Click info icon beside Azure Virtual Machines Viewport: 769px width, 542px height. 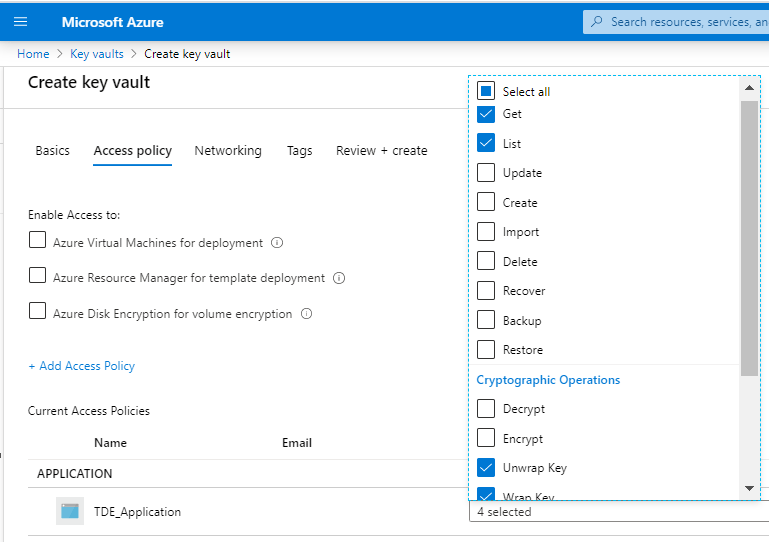pyautogui.click(x=277, y=242)
